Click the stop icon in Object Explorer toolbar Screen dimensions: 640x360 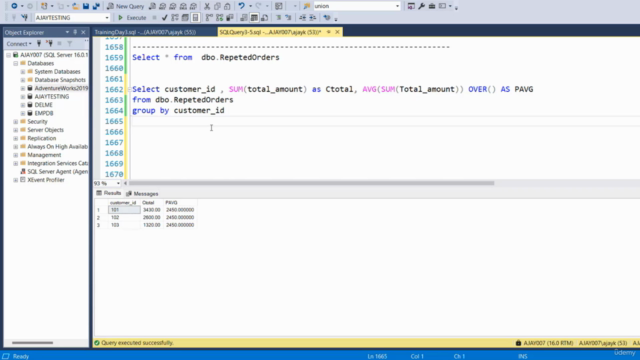(x=60, y=44)
